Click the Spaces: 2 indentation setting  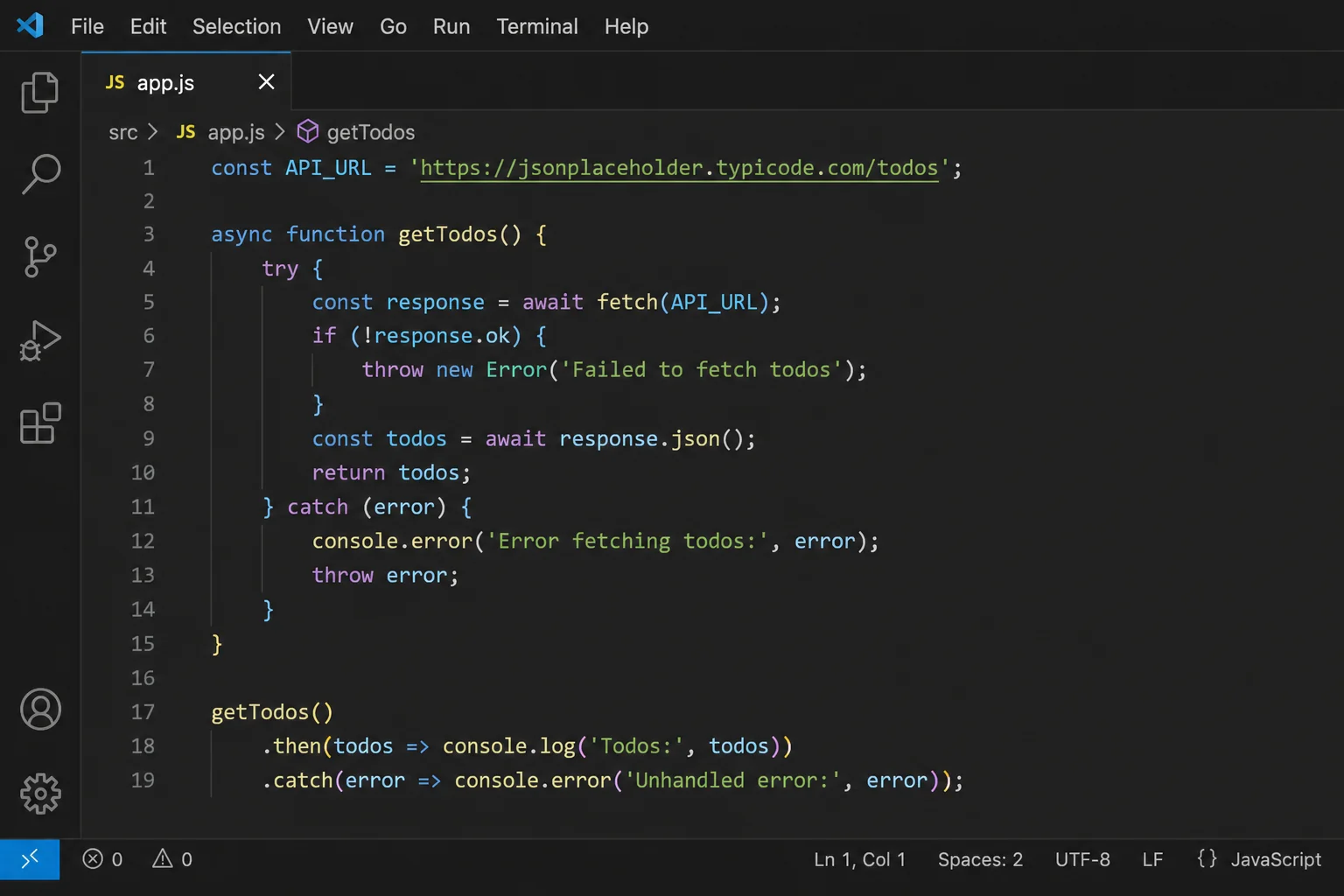[x=980, y=859]
